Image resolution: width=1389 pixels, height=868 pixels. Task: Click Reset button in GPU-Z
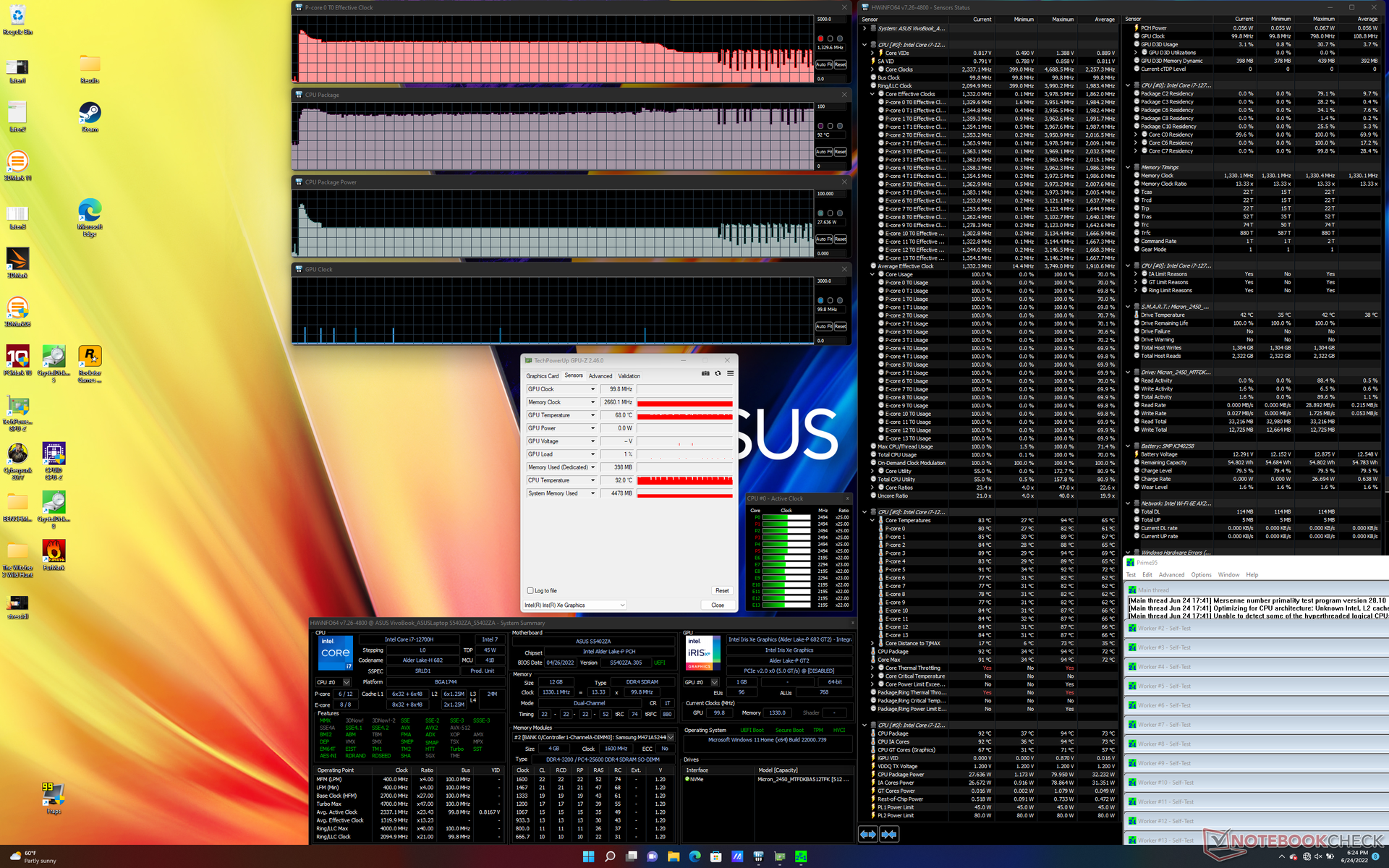click(721, 591)
